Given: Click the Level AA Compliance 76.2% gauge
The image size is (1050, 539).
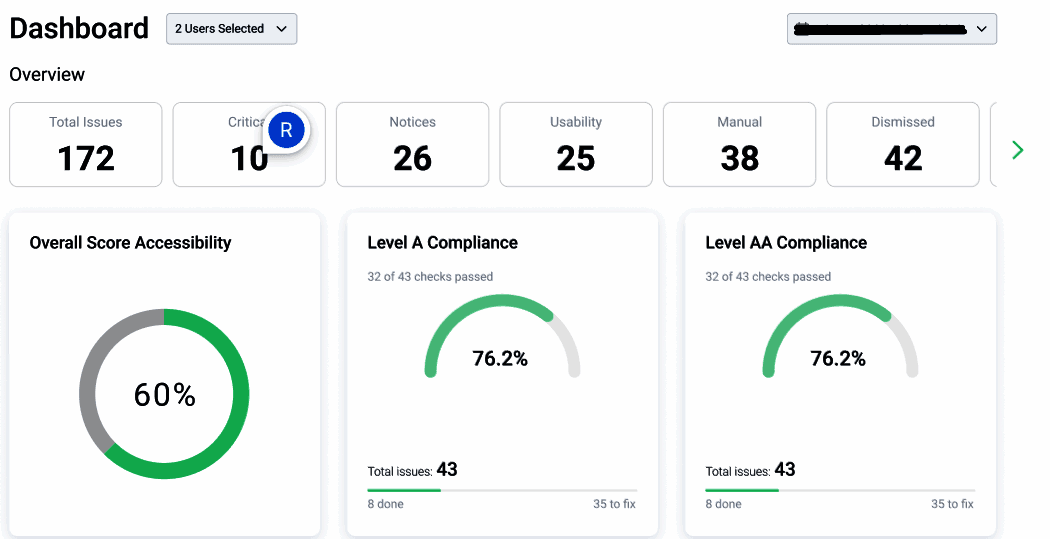Looking at the screenshot, I should tap(840, 336).
